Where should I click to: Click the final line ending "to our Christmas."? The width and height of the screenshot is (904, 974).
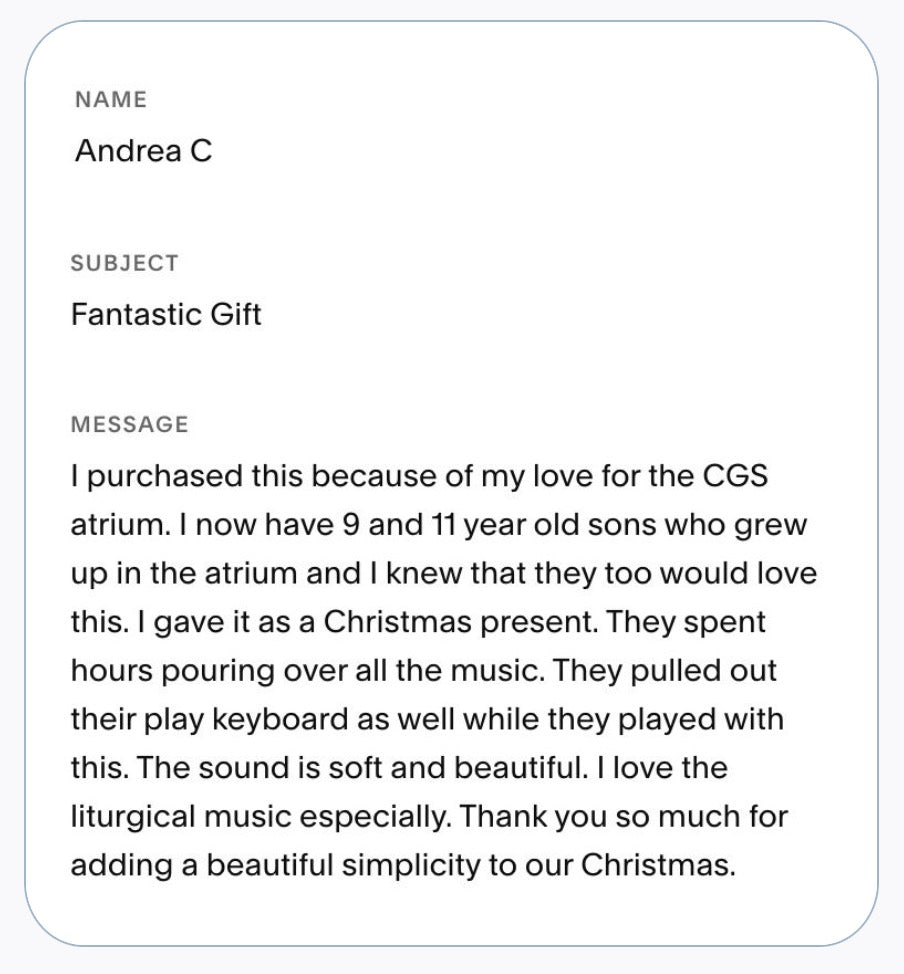point(402,864)
